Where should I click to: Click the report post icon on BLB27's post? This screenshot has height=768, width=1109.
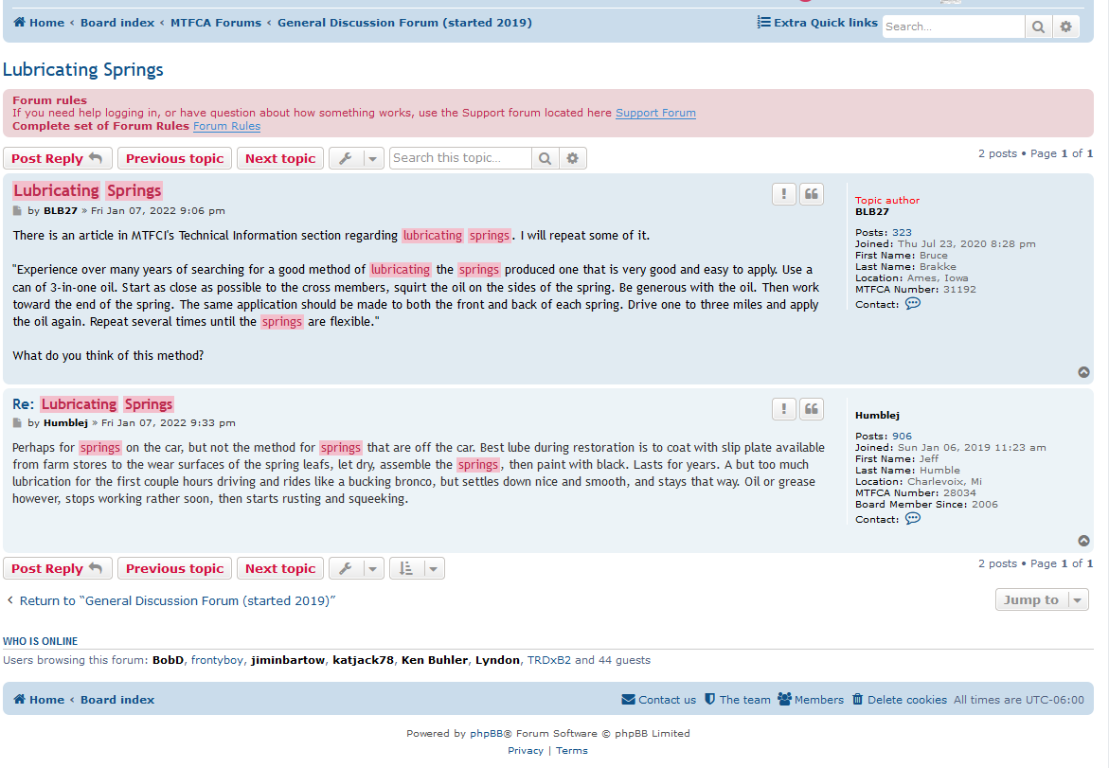point(784,194)
